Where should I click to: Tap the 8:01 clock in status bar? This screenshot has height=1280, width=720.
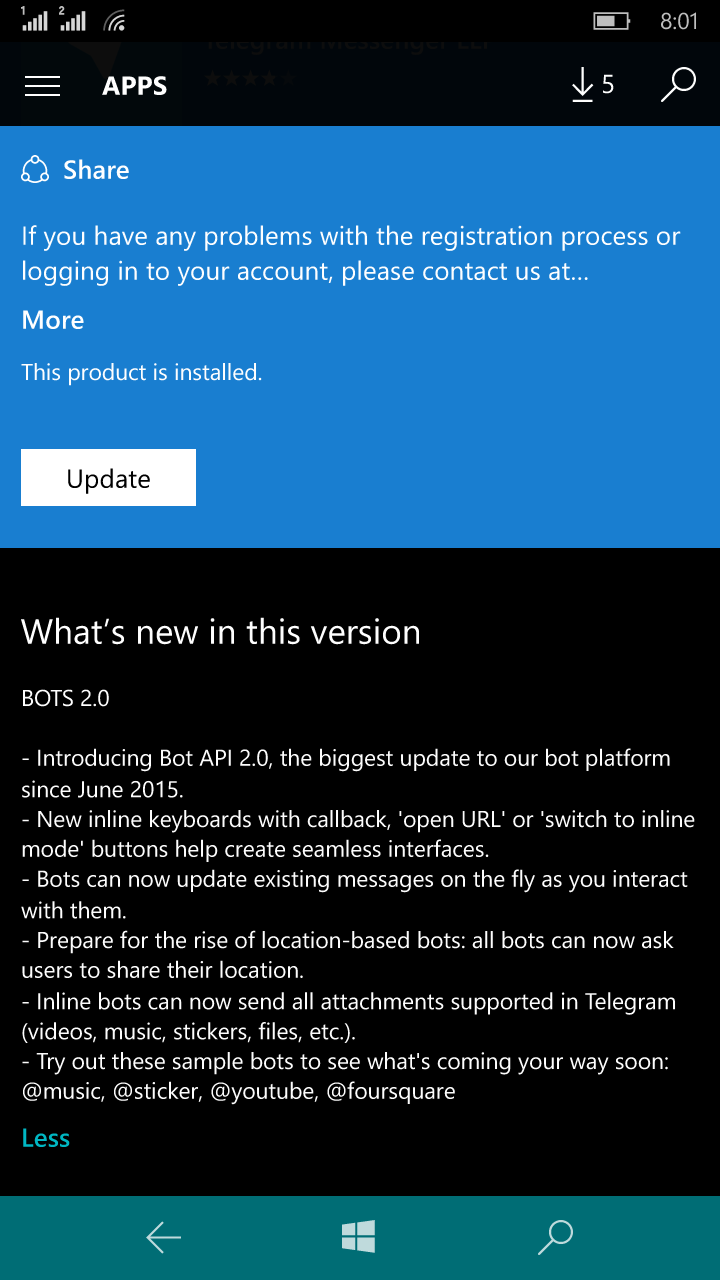[x=679, y=21]
